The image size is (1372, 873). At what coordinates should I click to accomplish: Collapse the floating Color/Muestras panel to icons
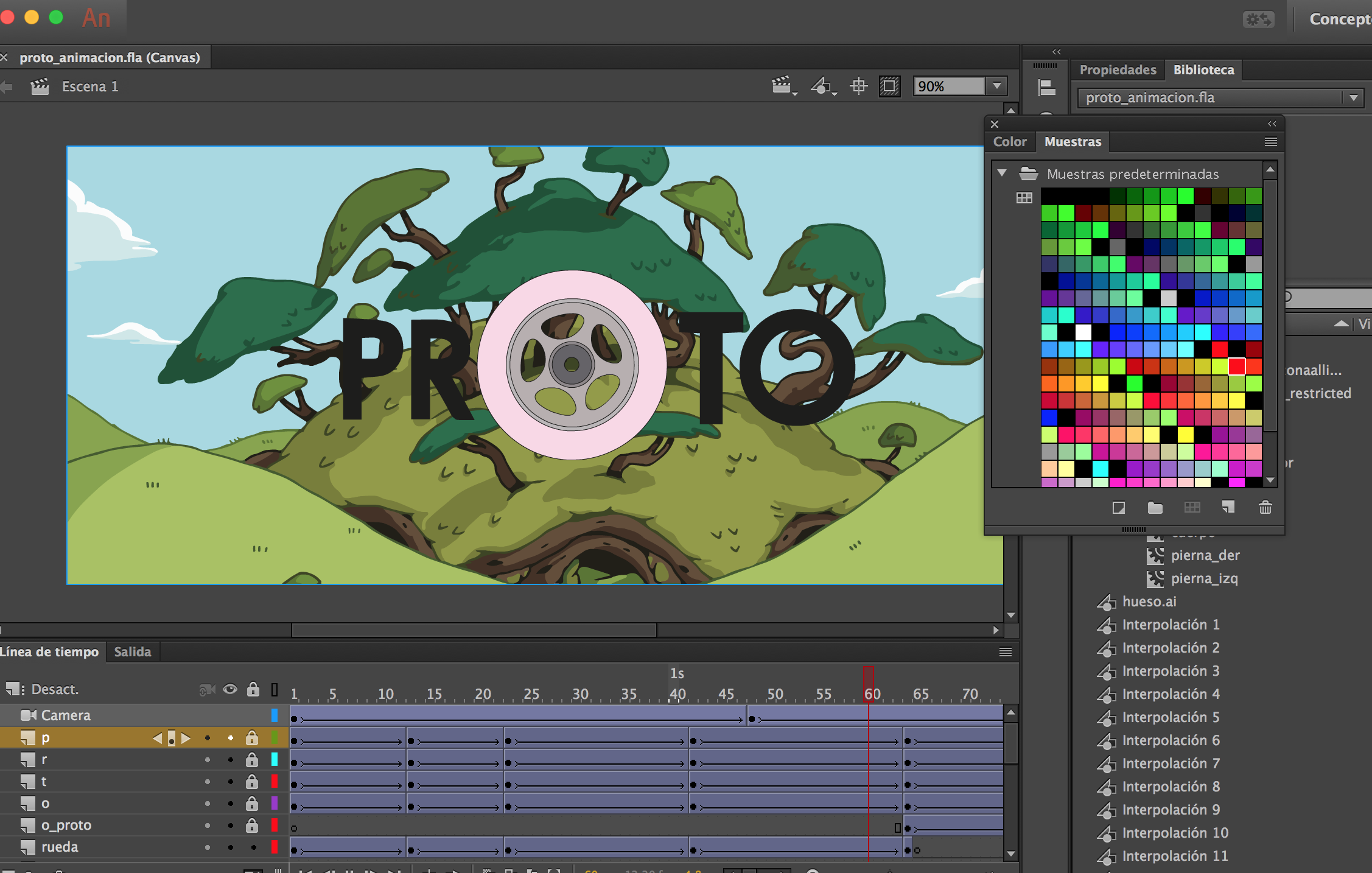[1272, 124]
